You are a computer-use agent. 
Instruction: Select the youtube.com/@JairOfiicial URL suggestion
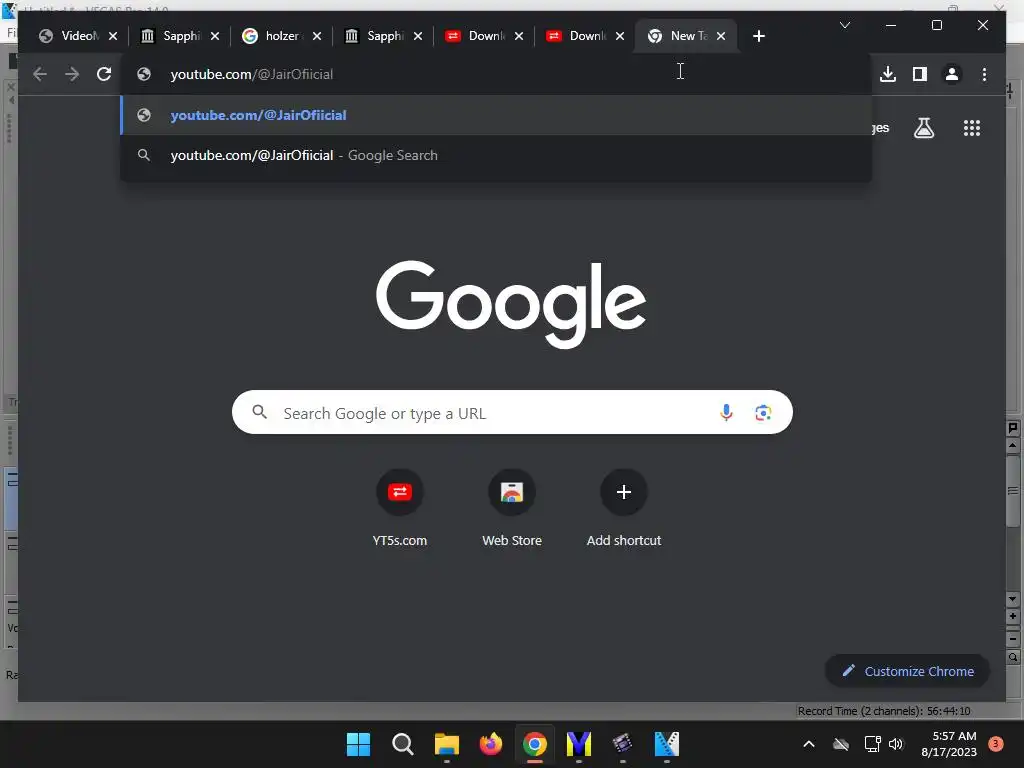pyautogui.click(x=496, y=115)
